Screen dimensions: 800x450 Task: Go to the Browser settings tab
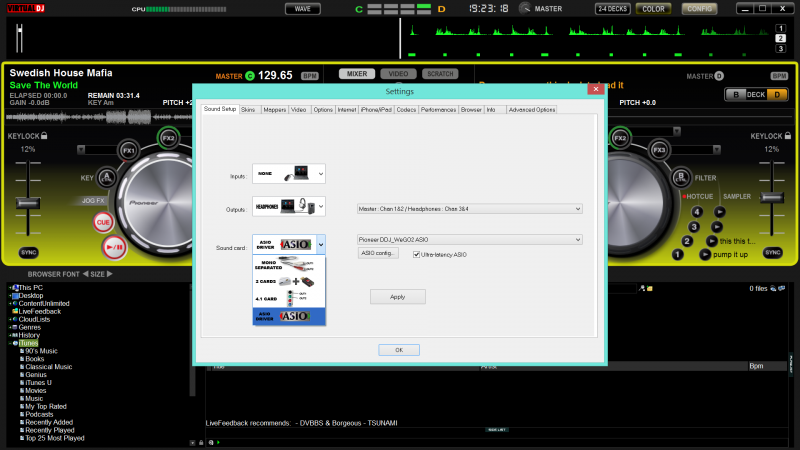pyautogui.click(x=471, y=110)
